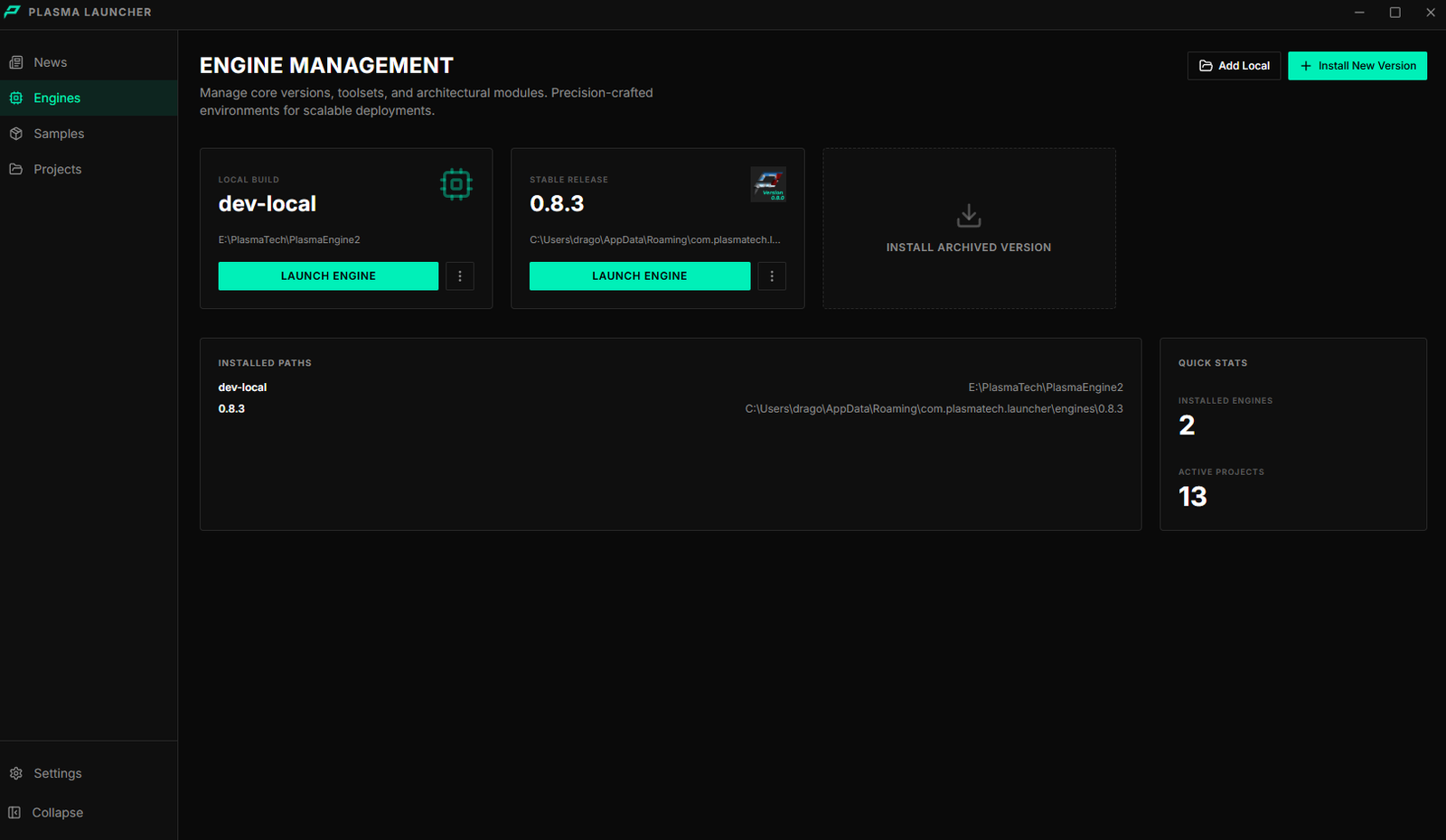Launch the dev-local engine
Viewport: 1446px width, 840px height.
pyautogui.click(x=328, y=276)
